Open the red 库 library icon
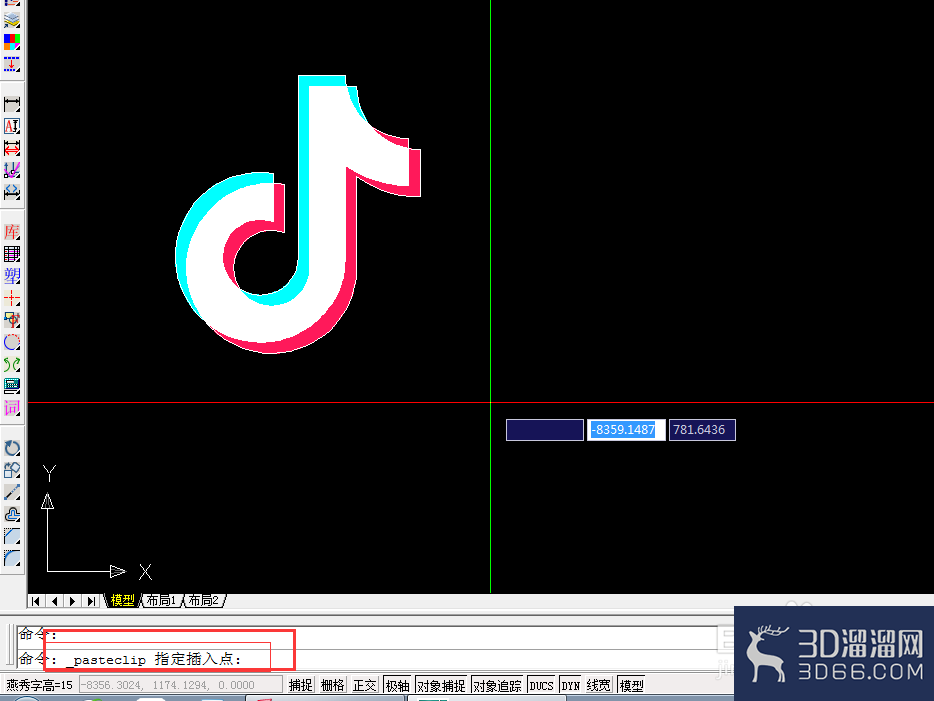934x701 pixels. click(x=12, y=232)
